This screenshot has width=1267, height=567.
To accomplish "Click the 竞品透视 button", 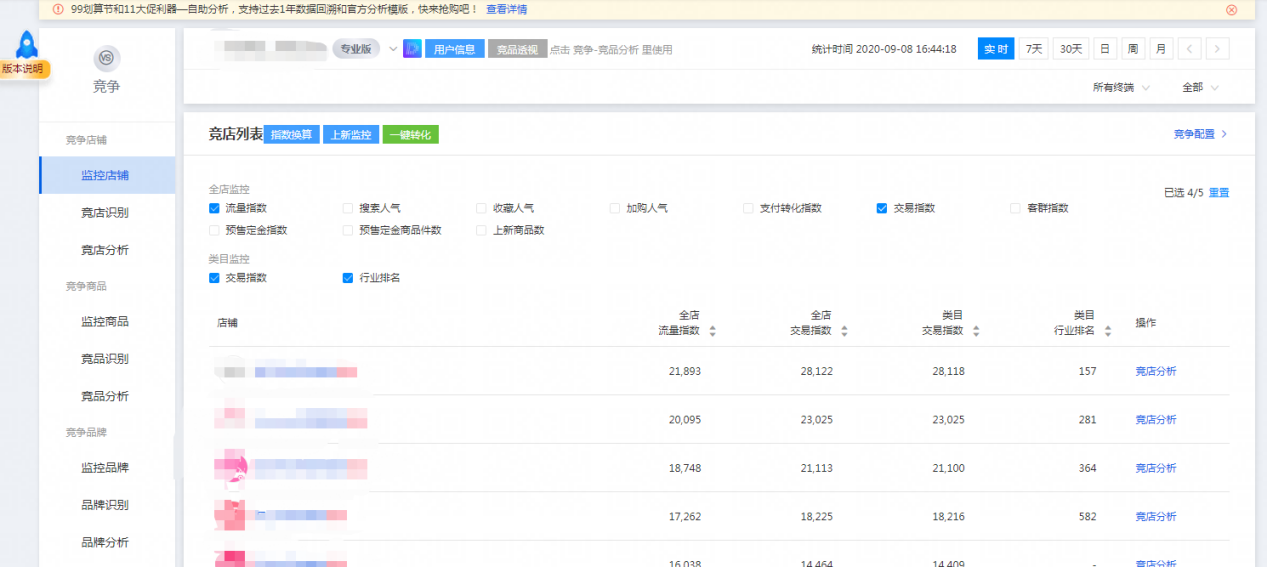I will click(518, 48).
